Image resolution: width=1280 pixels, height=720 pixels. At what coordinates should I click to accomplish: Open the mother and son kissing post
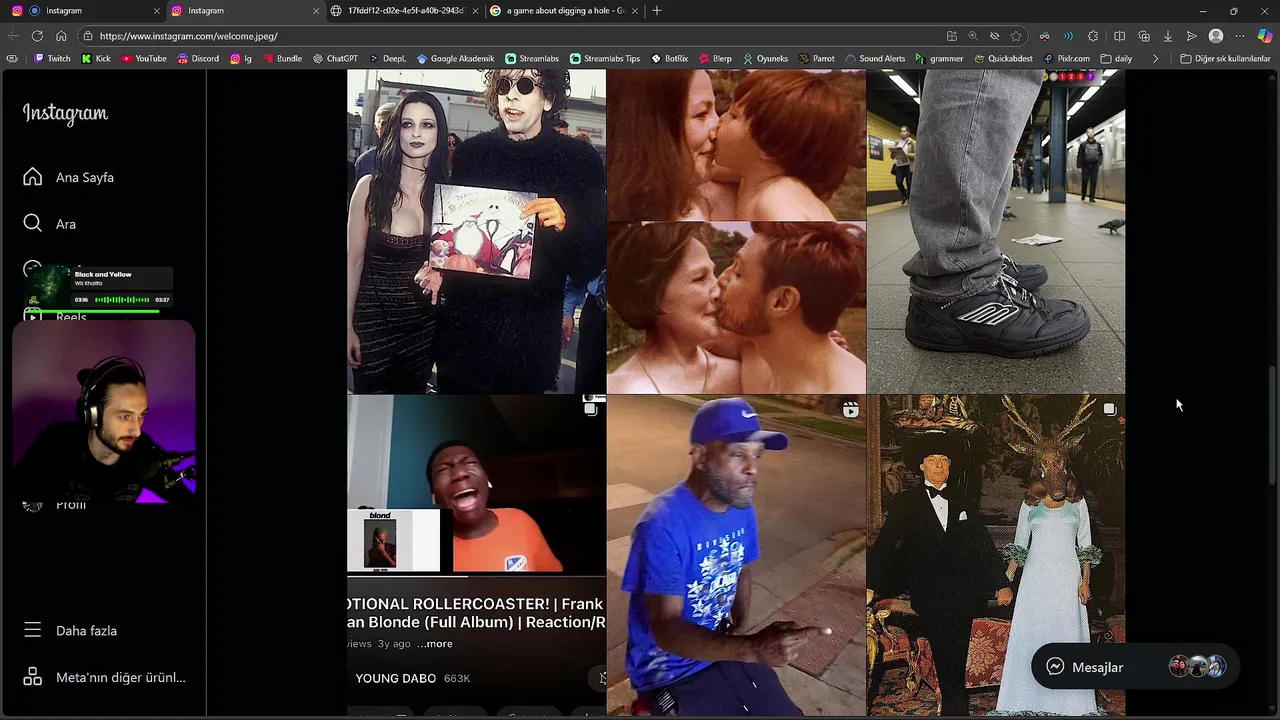pos(736,231)
